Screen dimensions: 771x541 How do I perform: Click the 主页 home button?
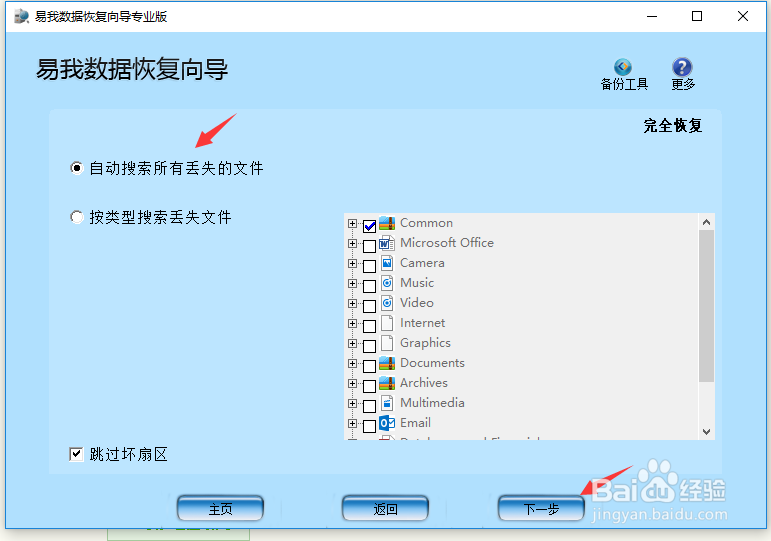click(220, 508)
